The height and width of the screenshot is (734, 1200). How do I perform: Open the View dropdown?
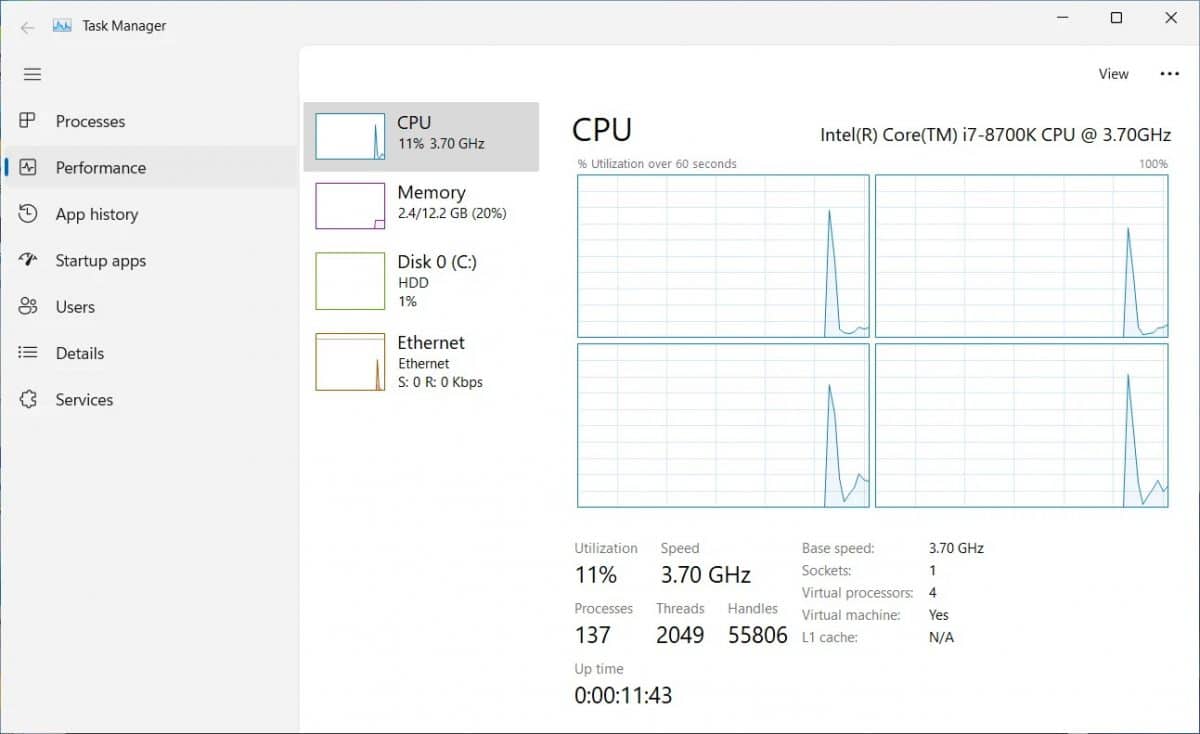pyautogui.click(x=1113, y=73)
